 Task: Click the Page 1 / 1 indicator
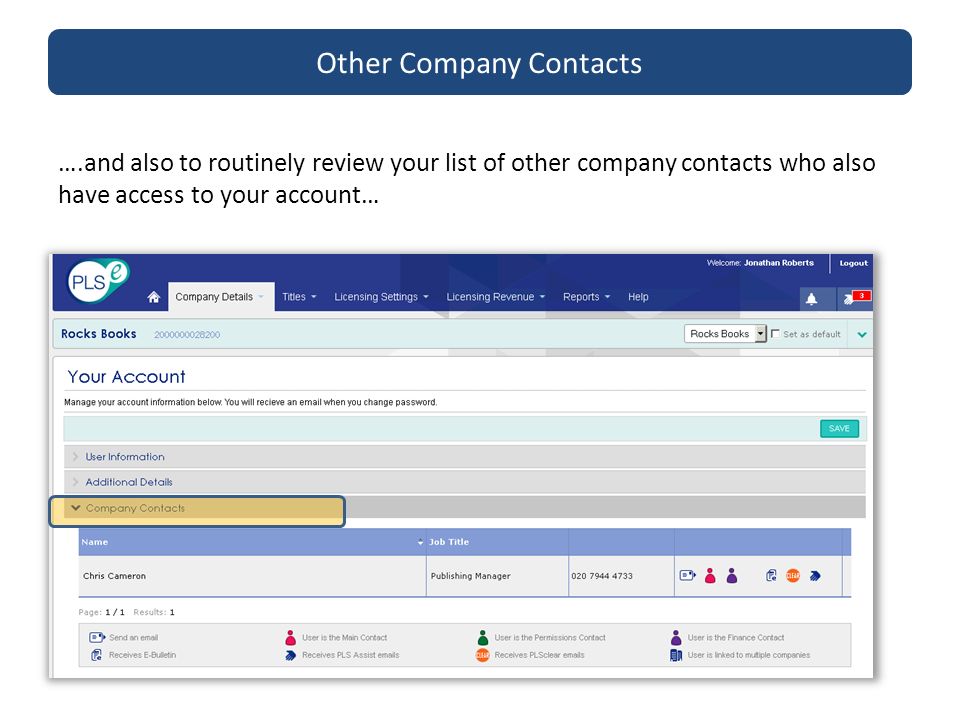(102, 612)
